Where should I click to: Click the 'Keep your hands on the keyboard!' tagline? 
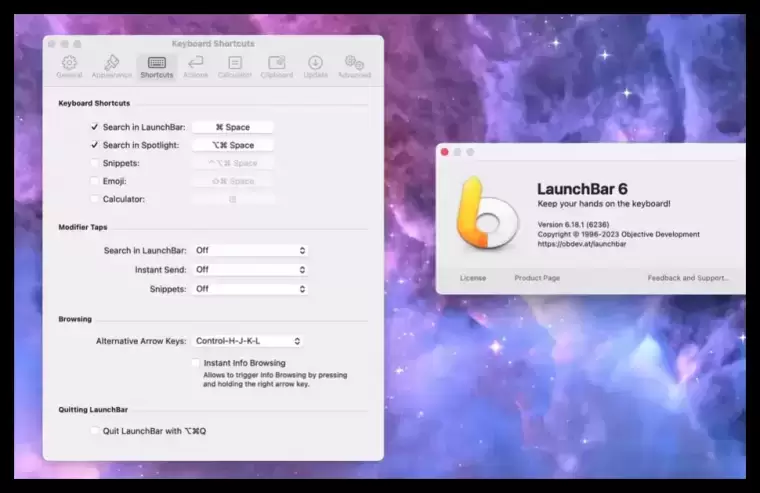(603, 204)
